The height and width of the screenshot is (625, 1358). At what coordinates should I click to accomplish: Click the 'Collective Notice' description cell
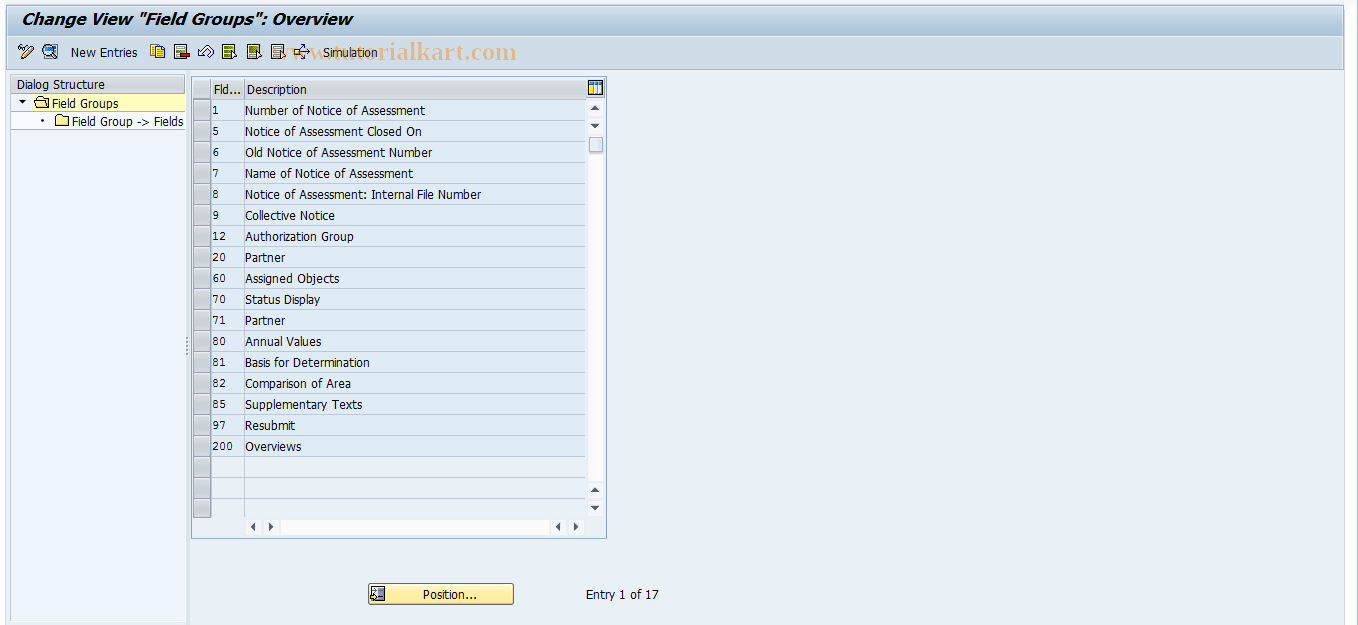(415, 215)
